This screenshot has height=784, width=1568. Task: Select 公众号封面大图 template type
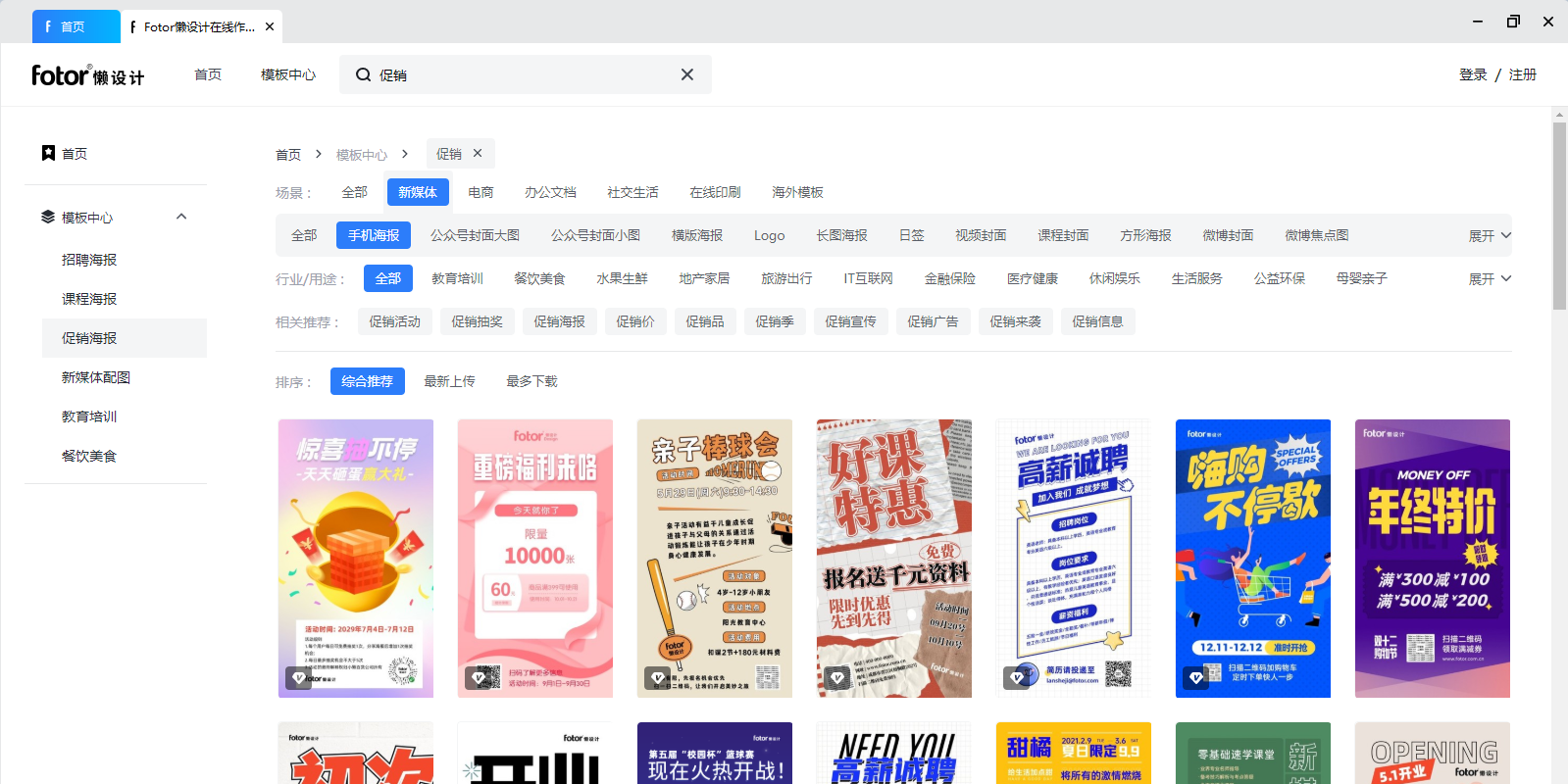pos(475,235)
